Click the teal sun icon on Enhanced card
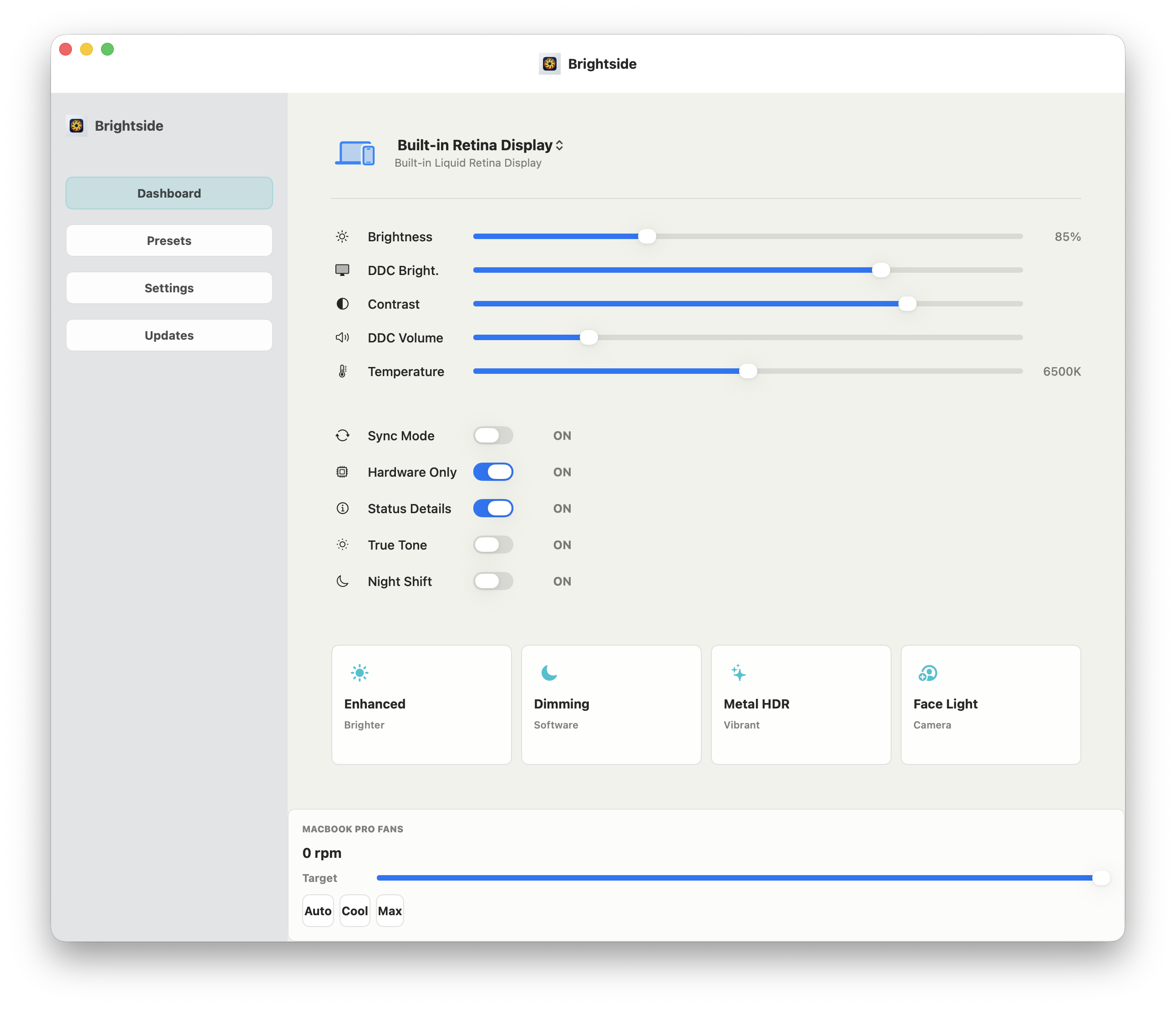This screenshot has height=1009, width=1176. [x=359, y=673]
